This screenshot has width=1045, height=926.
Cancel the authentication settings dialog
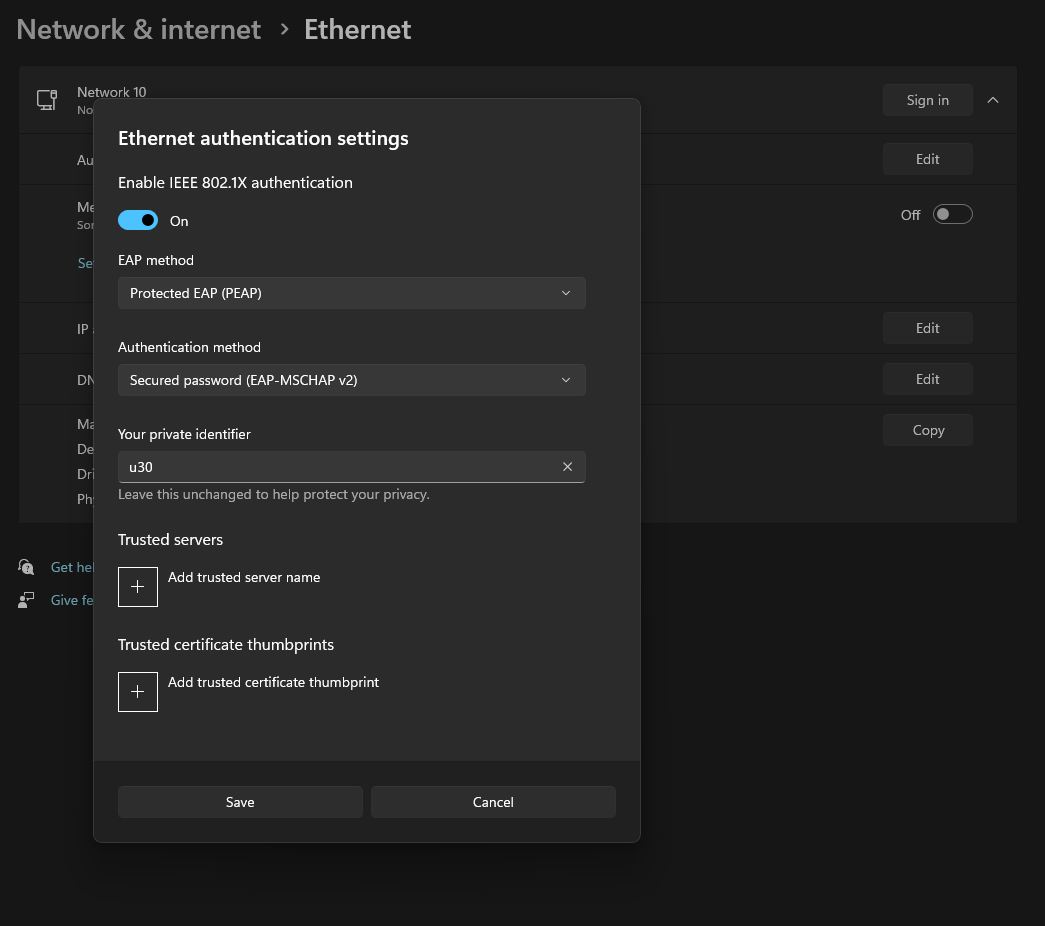click(x=493, y=802)
